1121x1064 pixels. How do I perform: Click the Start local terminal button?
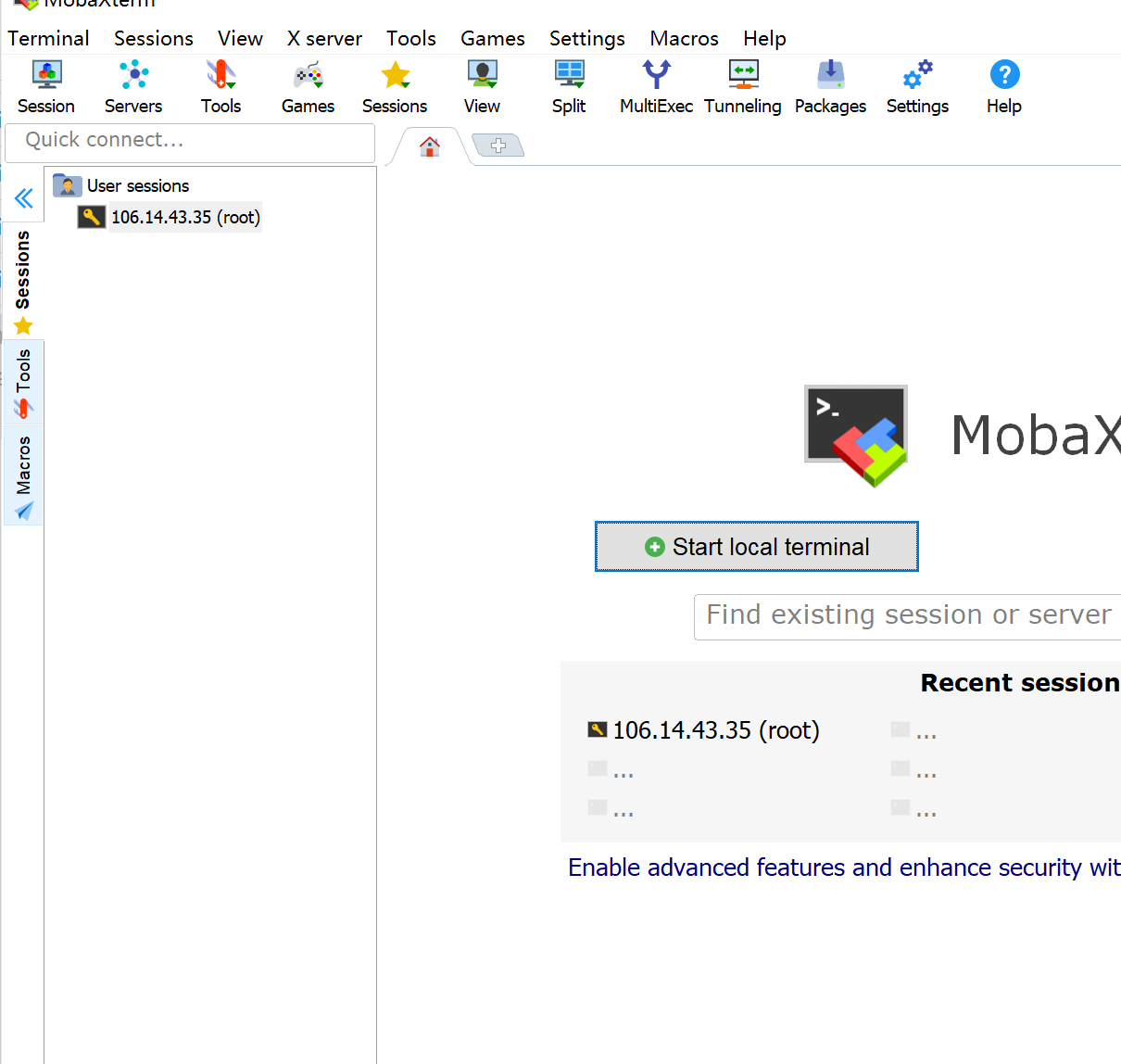tap(757, 547)
